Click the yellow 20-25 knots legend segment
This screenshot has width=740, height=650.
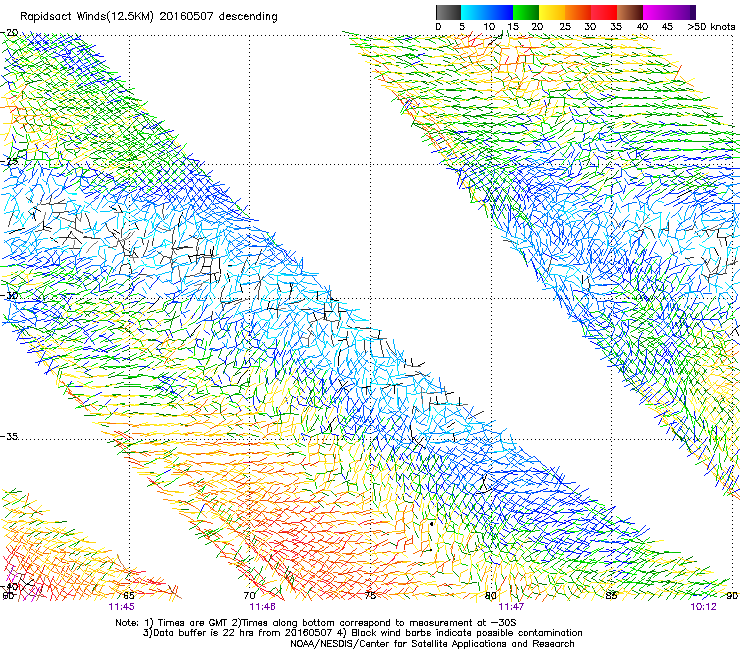pyautogui.click(x=552, y=12)
